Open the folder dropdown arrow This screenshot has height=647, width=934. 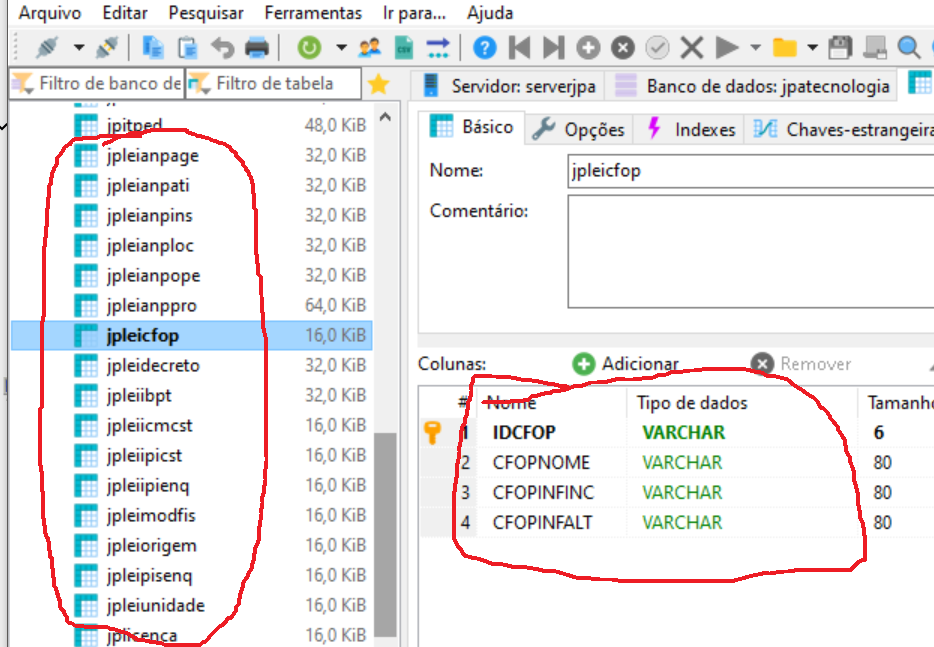pyautogui.click(x=812, y=47)
